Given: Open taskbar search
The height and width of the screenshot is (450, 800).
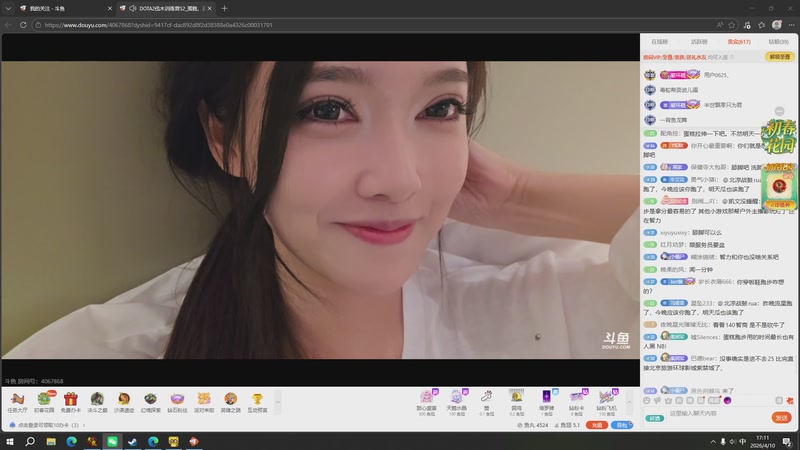Looking at the screenshot, I should pos(30,441).
